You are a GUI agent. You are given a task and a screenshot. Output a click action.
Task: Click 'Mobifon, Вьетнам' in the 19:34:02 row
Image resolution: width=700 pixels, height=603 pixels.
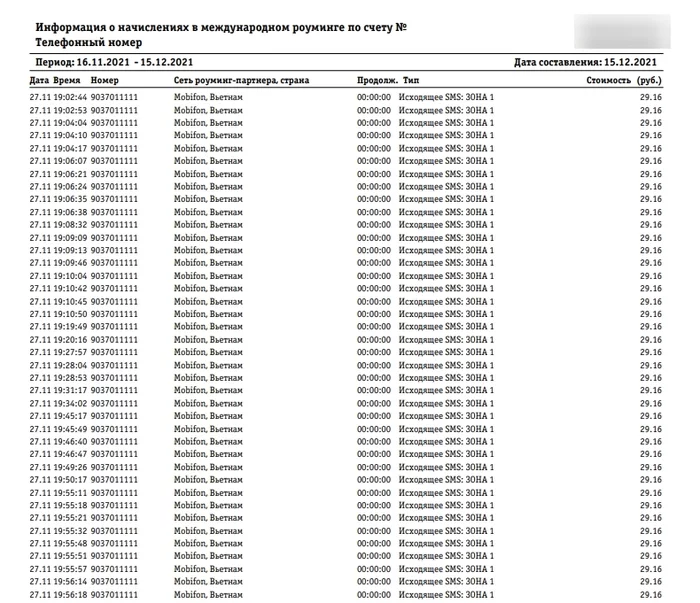point(208,403)
